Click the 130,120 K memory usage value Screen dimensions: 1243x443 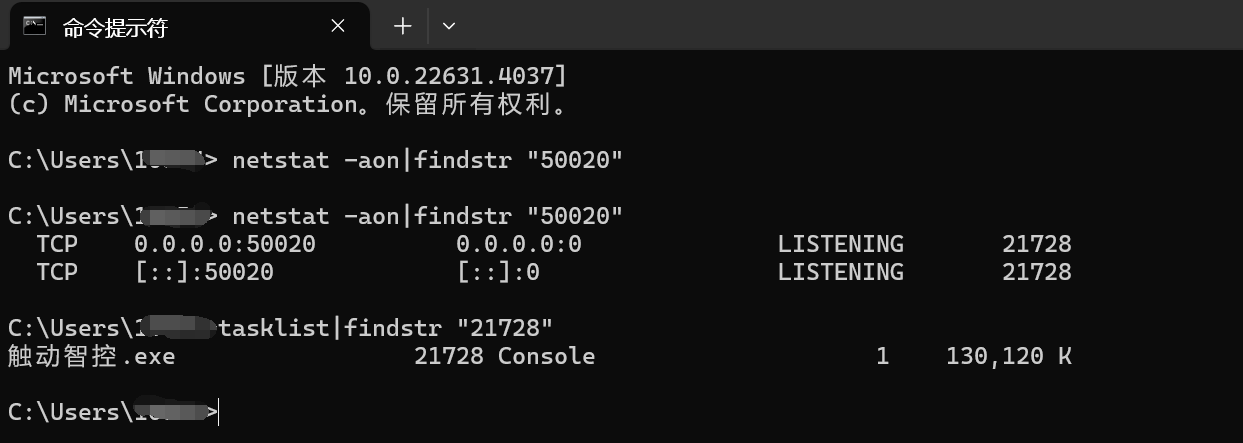click(x=1009, y=356)
